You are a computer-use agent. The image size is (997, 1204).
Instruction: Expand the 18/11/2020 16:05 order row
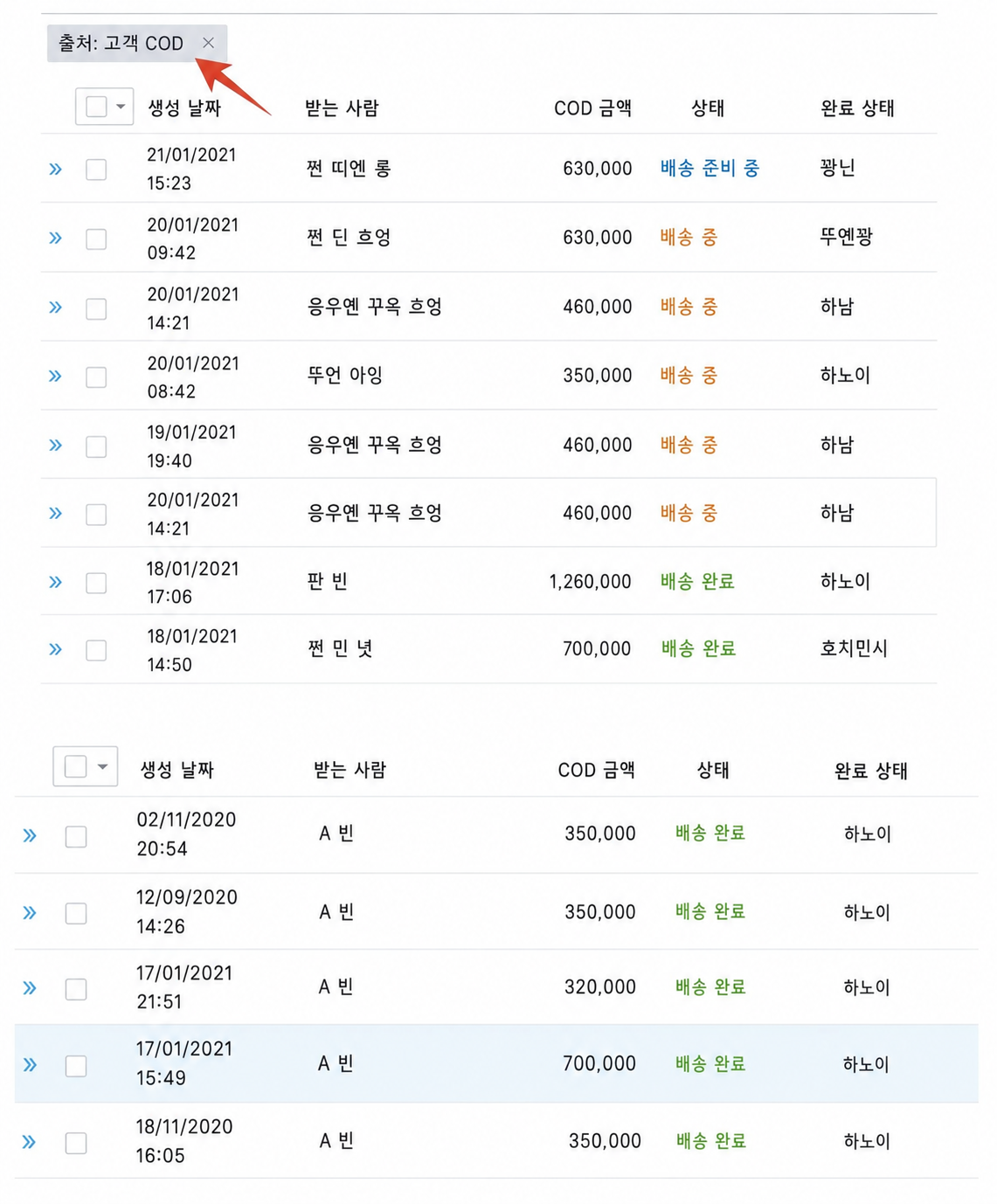[30, 1142]
